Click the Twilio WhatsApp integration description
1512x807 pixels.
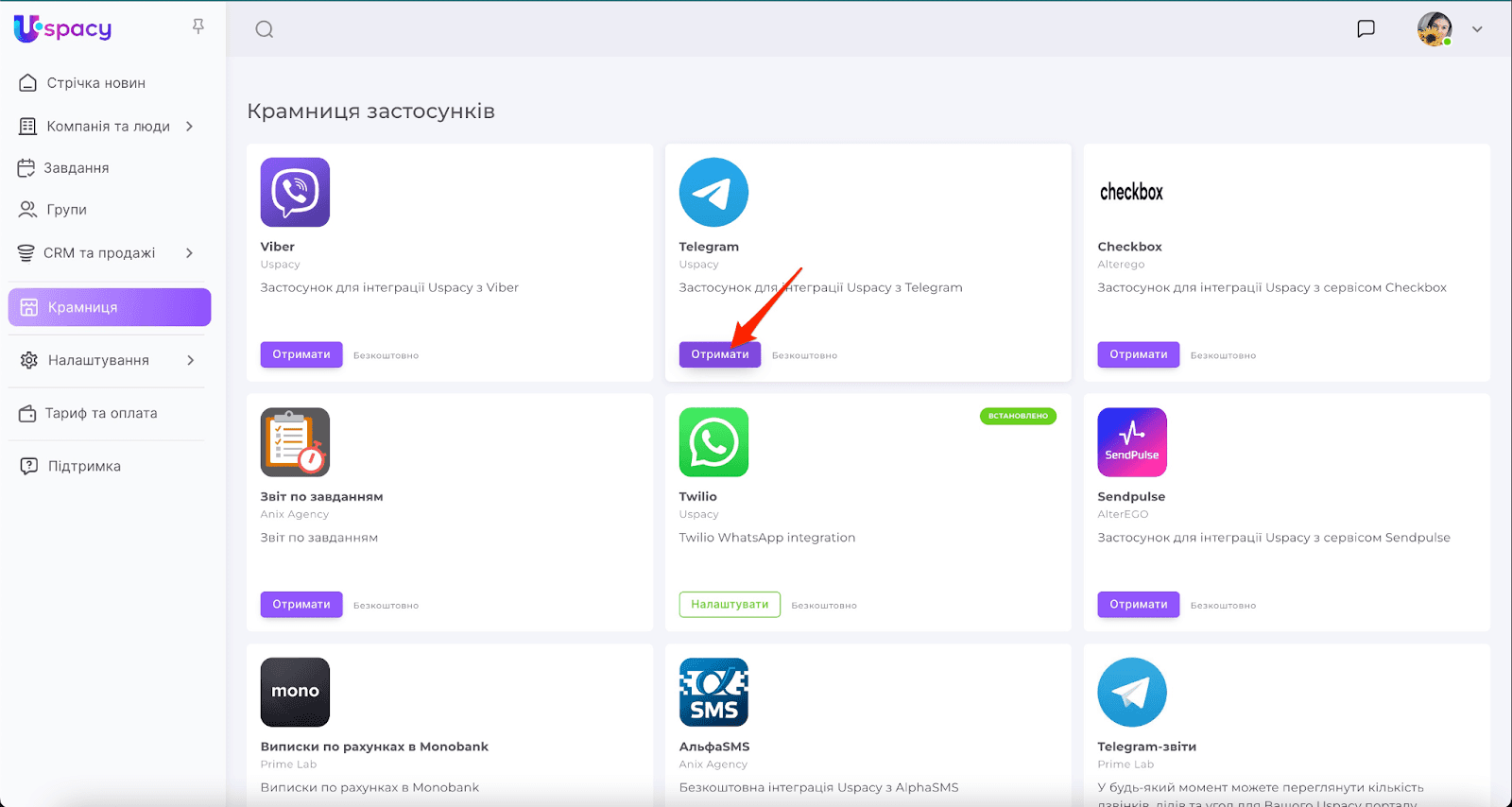(767, 538)
